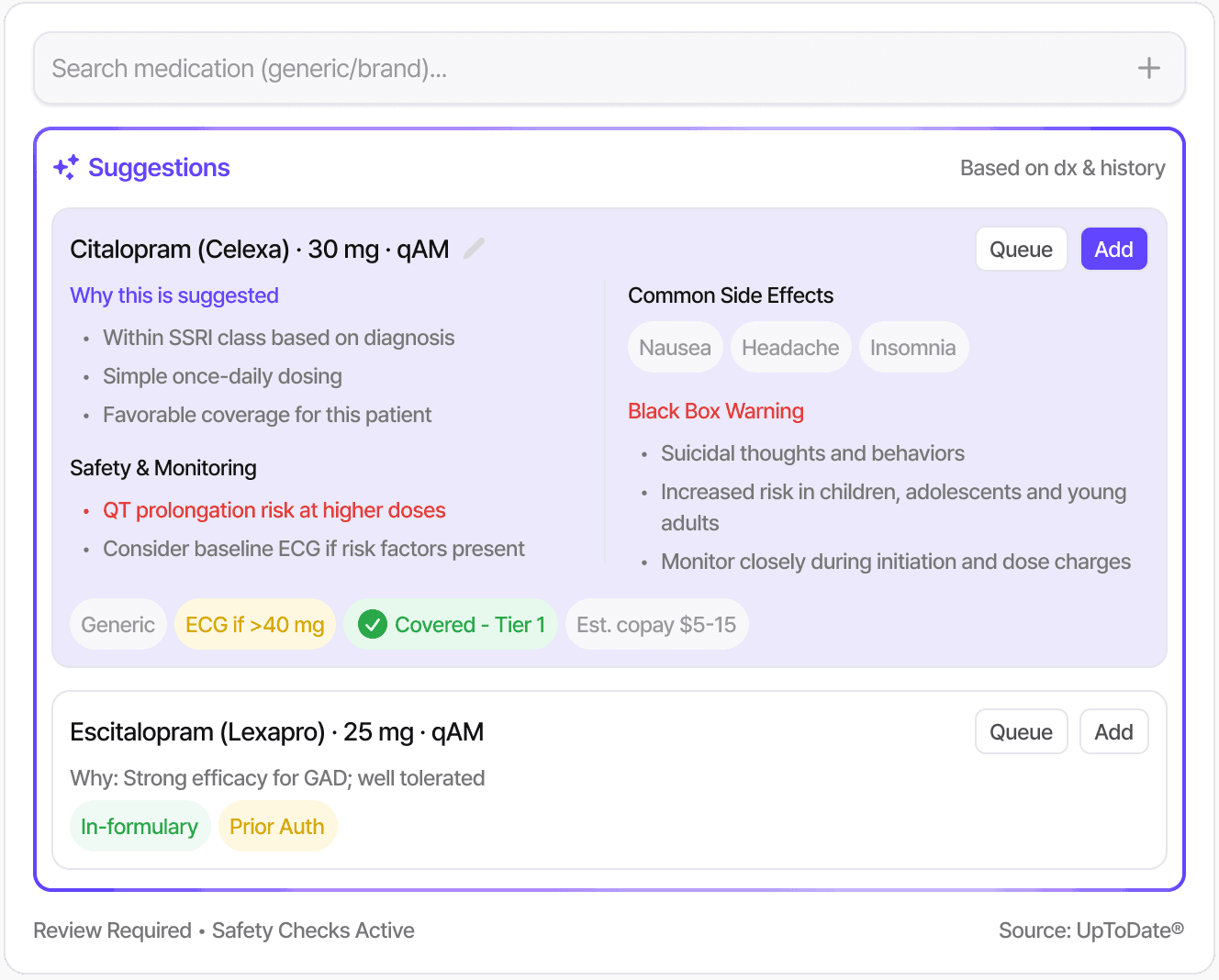Screen dimensions: 1219x980
Task: Click the 'Covered - Tier 1' chip
Action: point(450,625)
